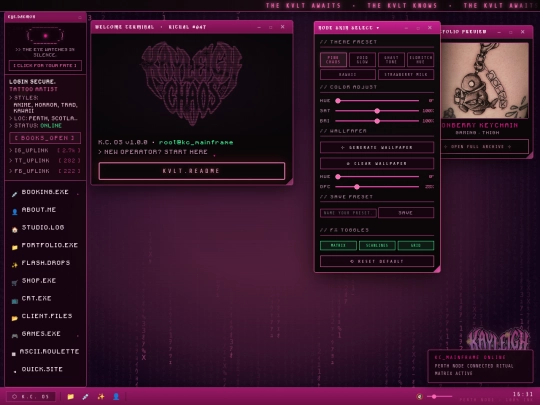This screenshot has width=540, height=405.
Task: Set the Color Adjust BRI slider
Action: point(377,121)
